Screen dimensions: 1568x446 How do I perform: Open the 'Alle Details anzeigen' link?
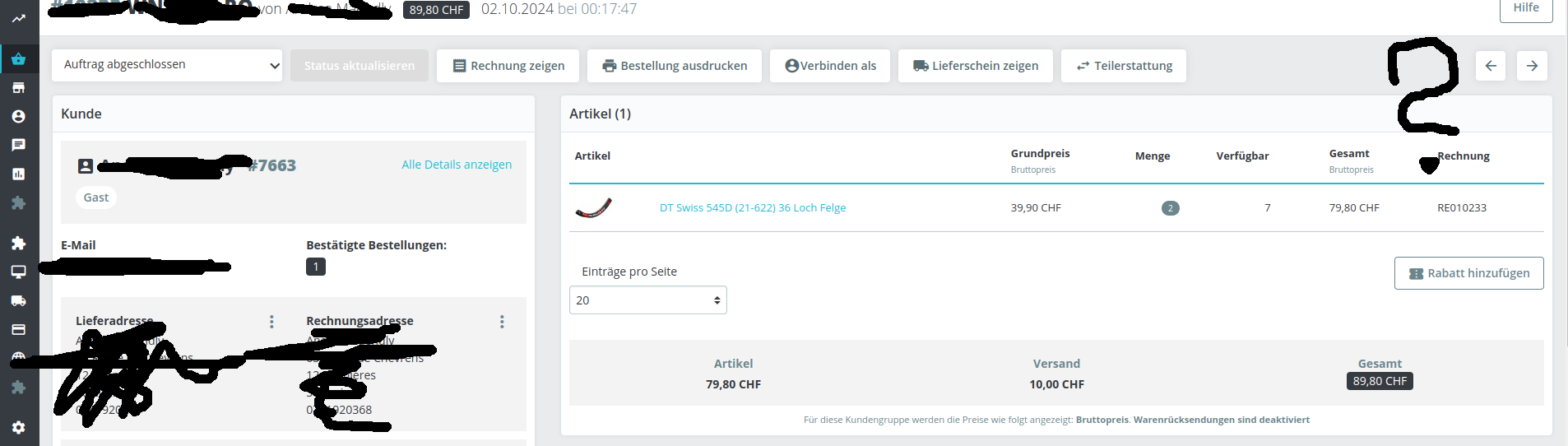point(457,165)
